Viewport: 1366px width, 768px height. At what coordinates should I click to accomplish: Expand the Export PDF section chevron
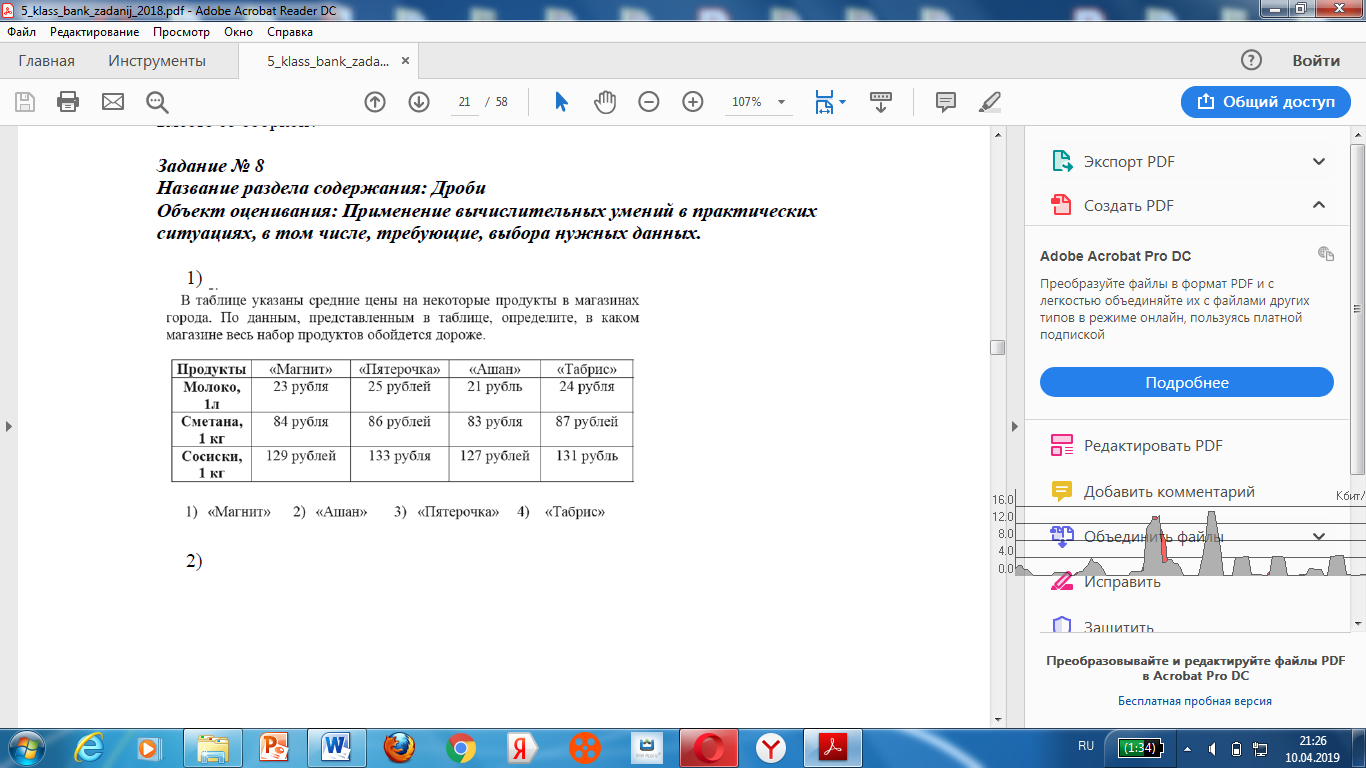point(1319,161)
